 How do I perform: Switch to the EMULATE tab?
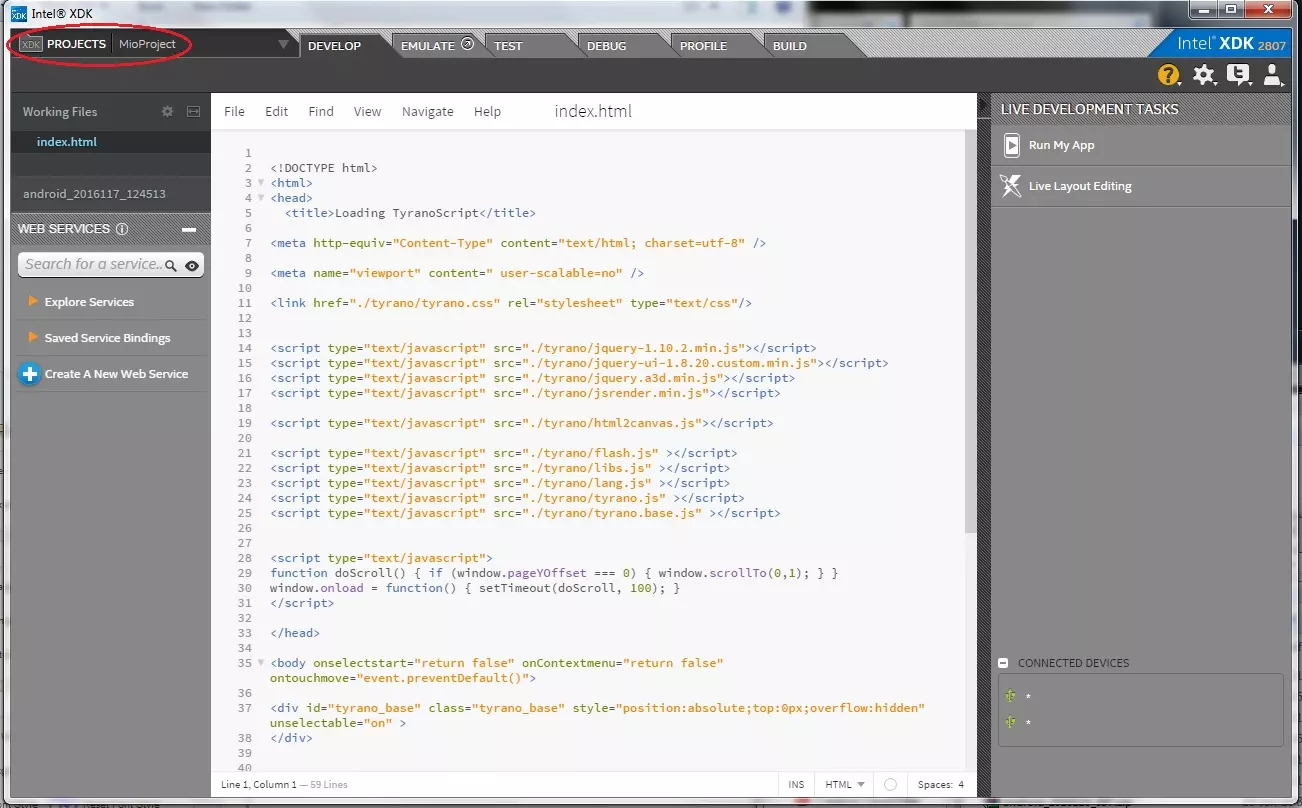[428, 46]
